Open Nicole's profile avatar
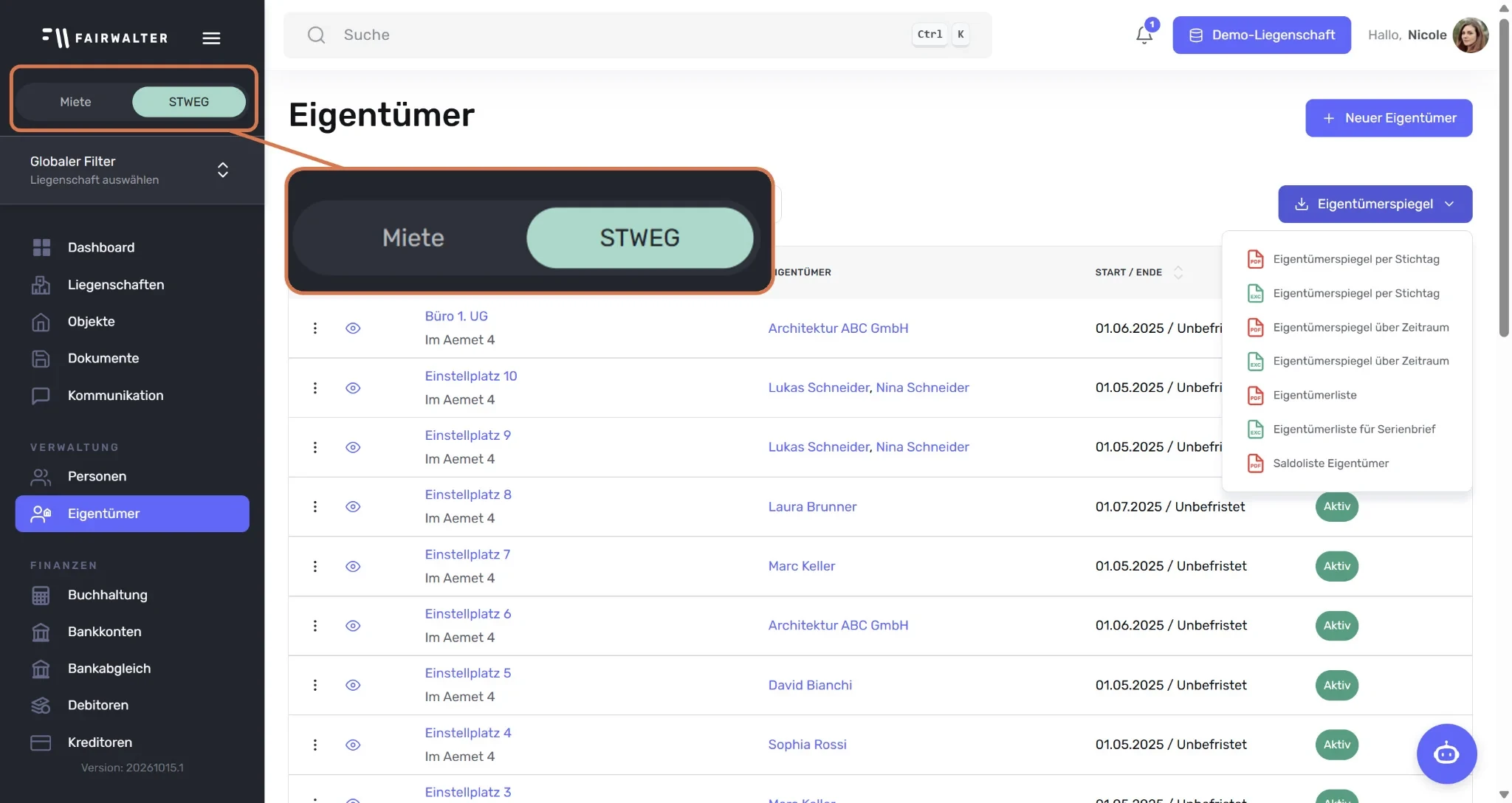Image resolution: width=1512 pixels, height=803 pixels. click(x=1470, y=35)
